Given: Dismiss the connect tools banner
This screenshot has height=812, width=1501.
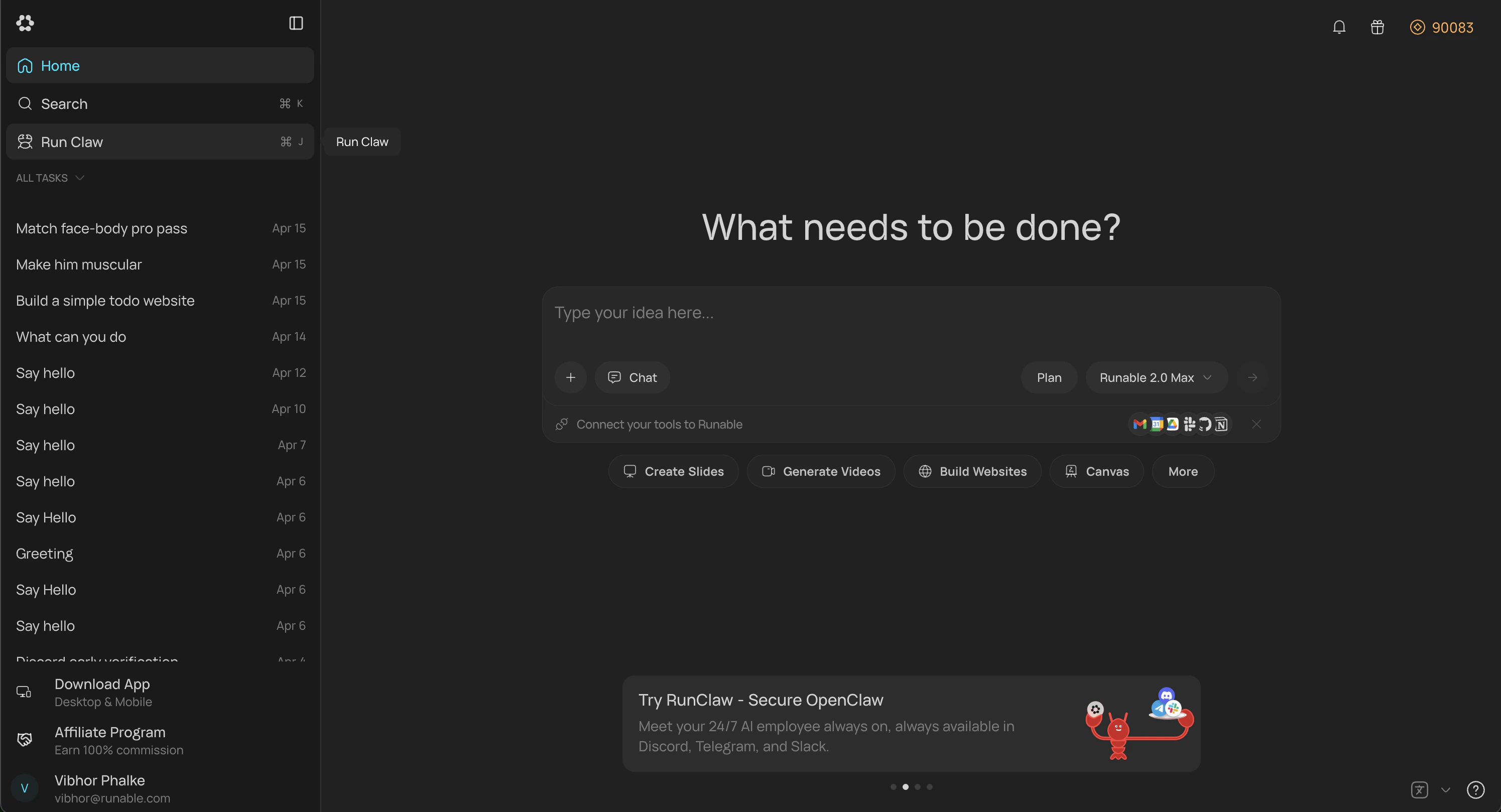Looking at the screenshot, I should (x=1256, y=425).
